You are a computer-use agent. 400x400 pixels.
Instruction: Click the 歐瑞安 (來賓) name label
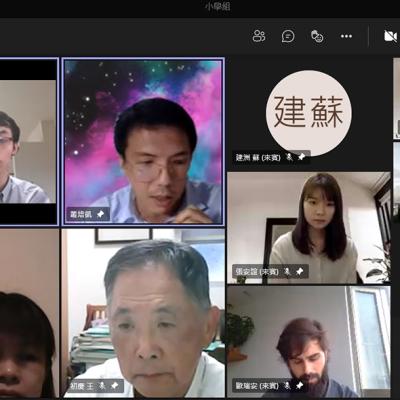(257, 386)
